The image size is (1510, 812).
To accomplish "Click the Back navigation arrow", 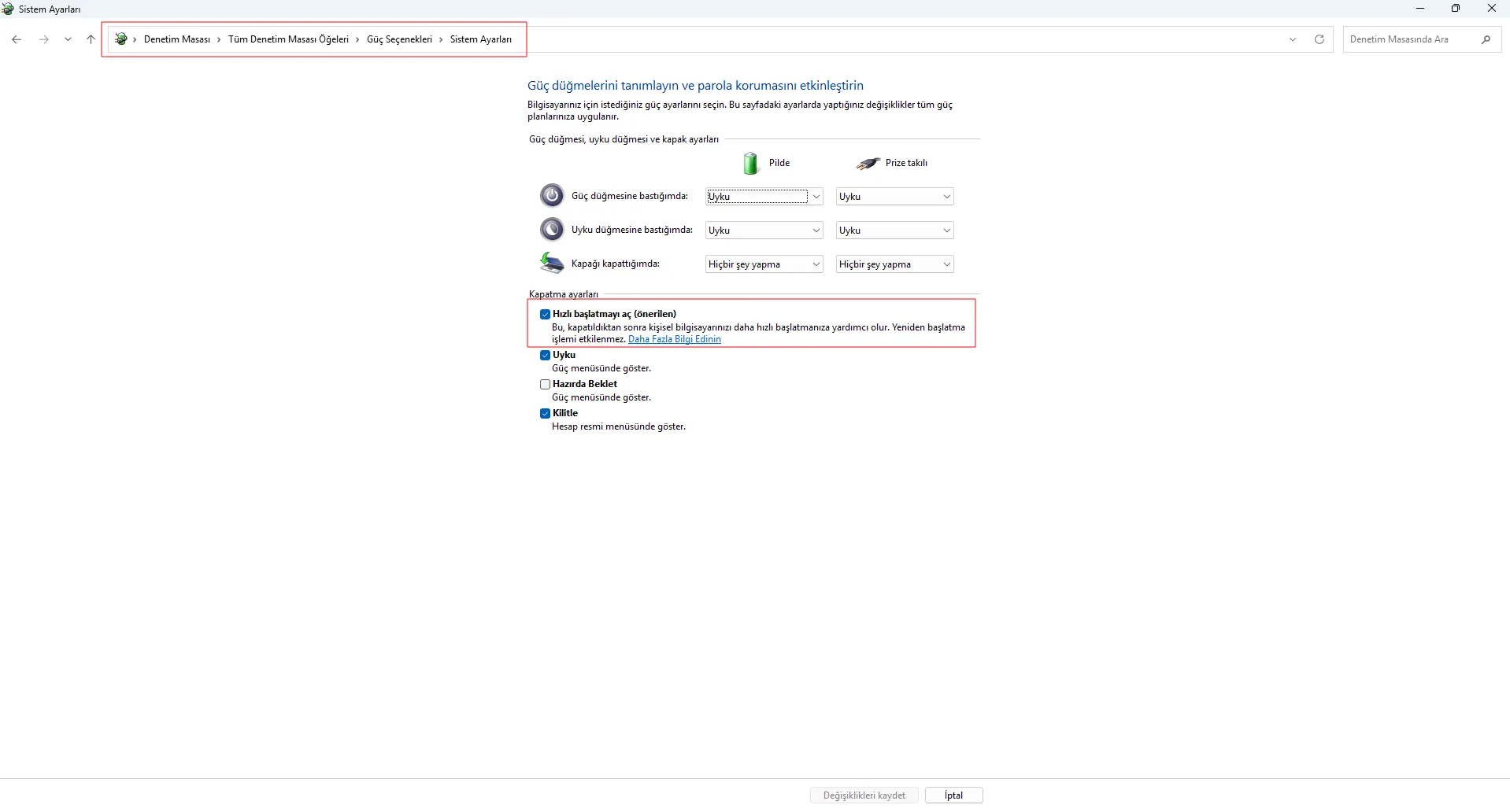I will (17, 39).
